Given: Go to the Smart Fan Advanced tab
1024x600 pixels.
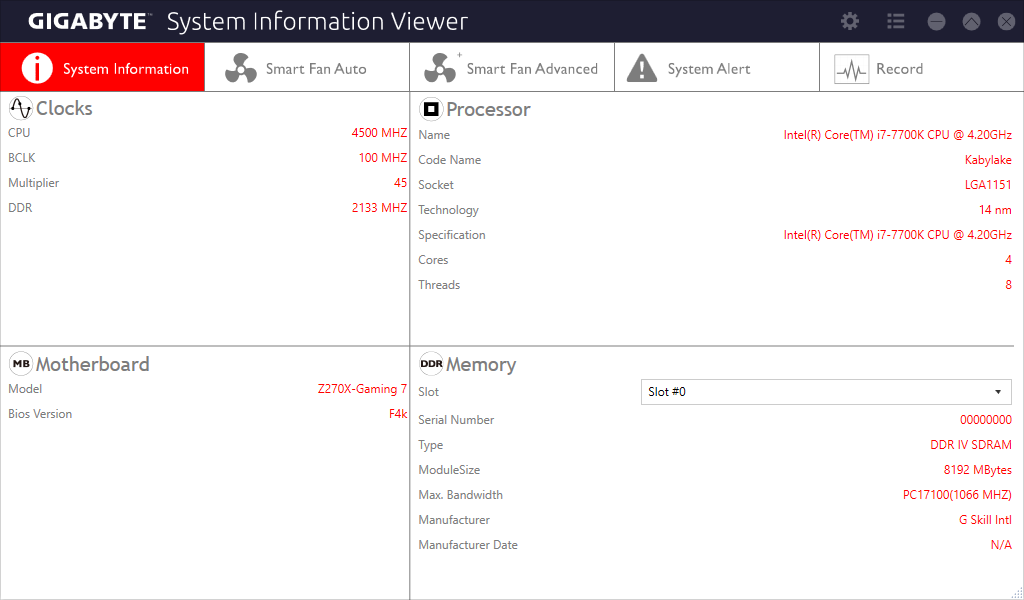Looking at the screenshot, I should tap(512, 67).
